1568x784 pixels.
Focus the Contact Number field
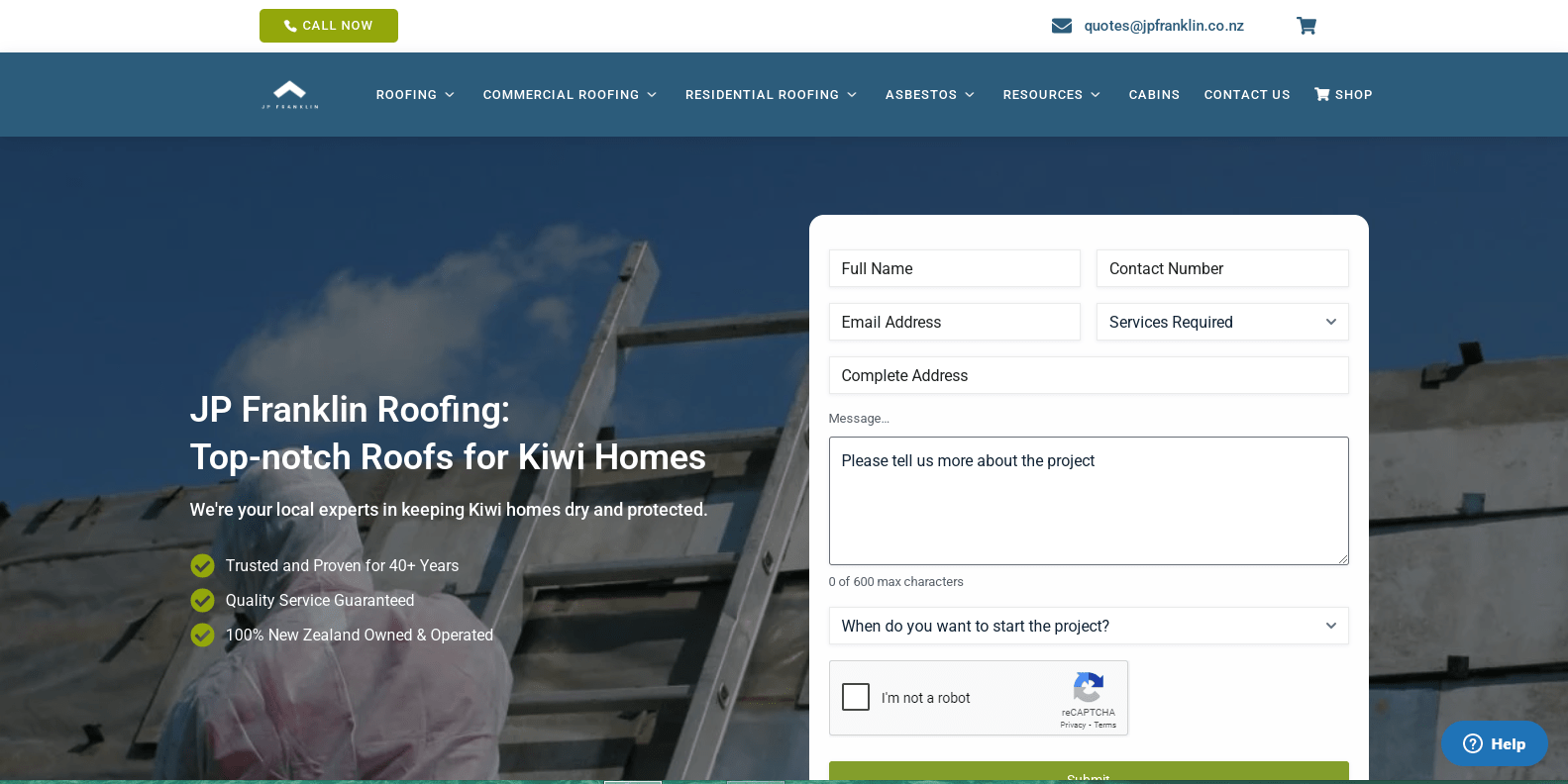[1222, 268]
